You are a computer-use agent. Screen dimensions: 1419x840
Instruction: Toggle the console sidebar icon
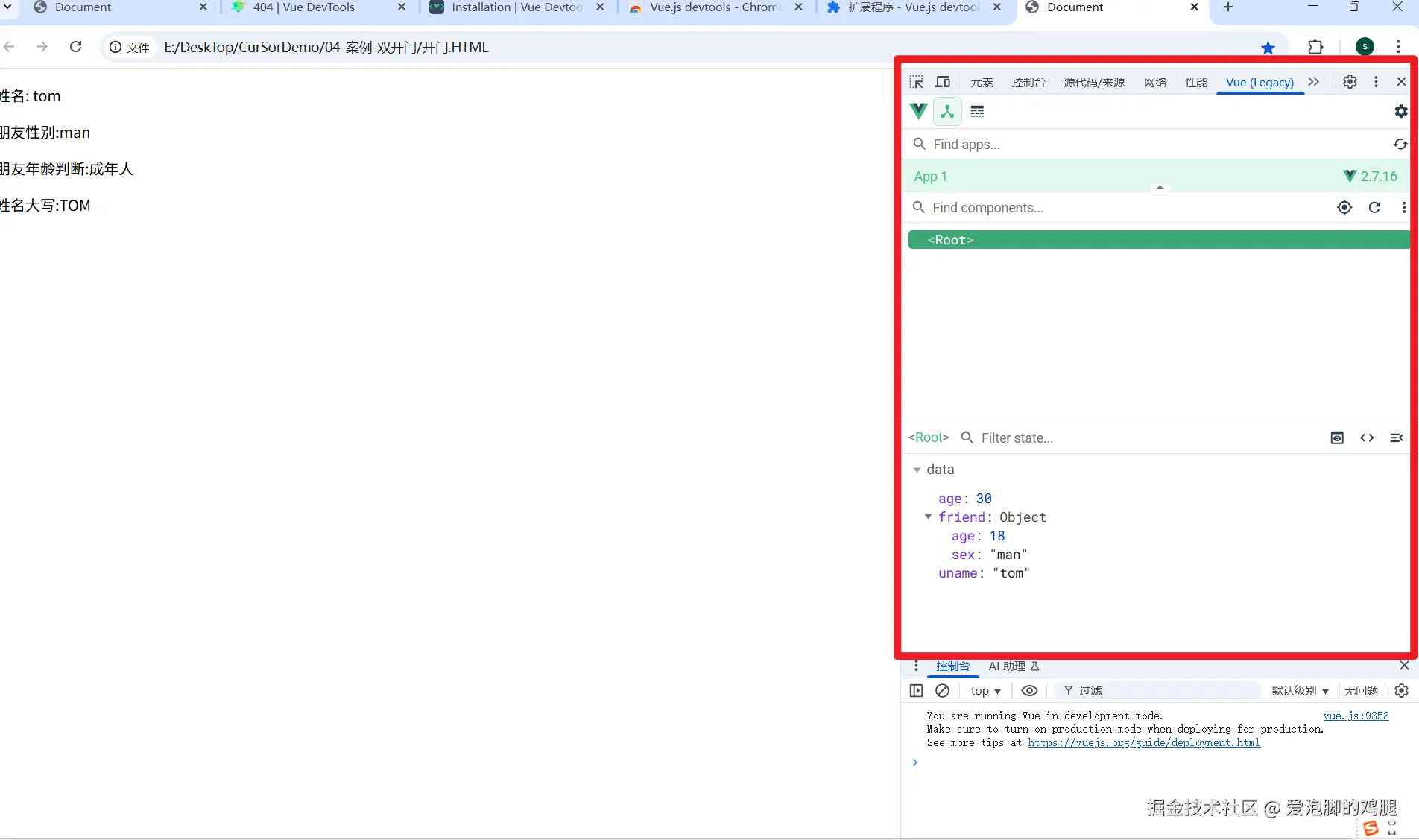pyautogui.click(x=917, y=691)
